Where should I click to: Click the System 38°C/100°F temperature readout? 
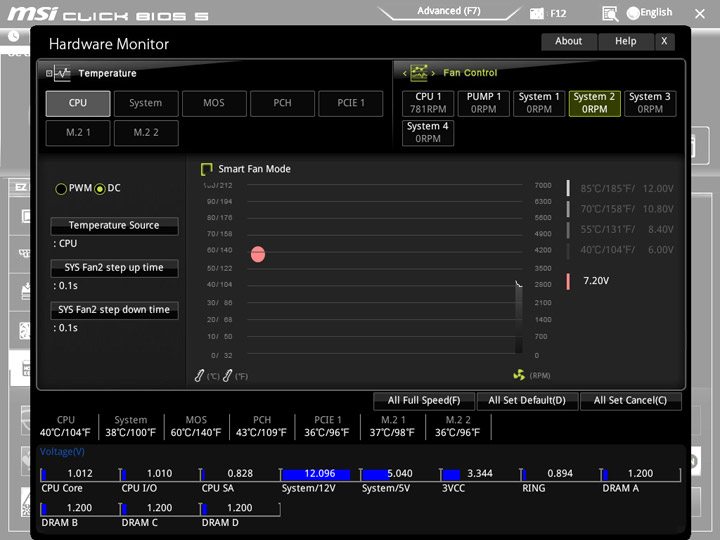130,427
